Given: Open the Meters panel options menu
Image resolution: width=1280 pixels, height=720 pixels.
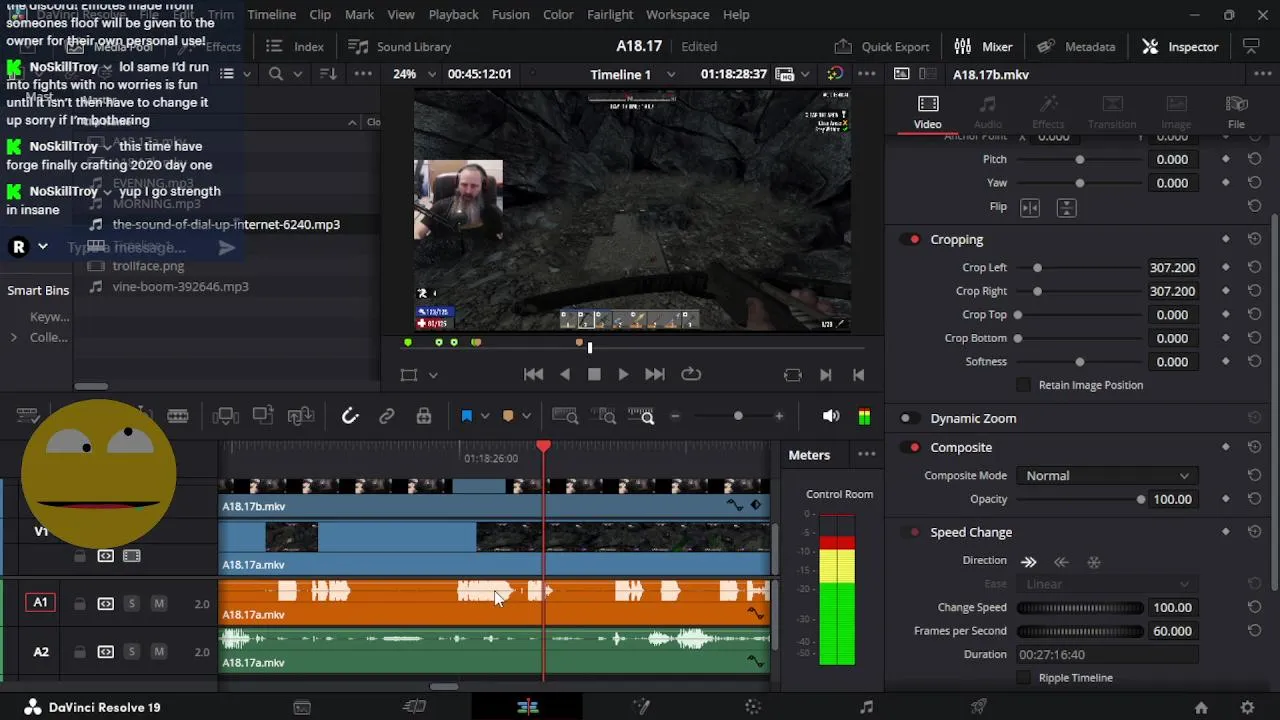Looking at the screenshot, I should pos(866,455).
